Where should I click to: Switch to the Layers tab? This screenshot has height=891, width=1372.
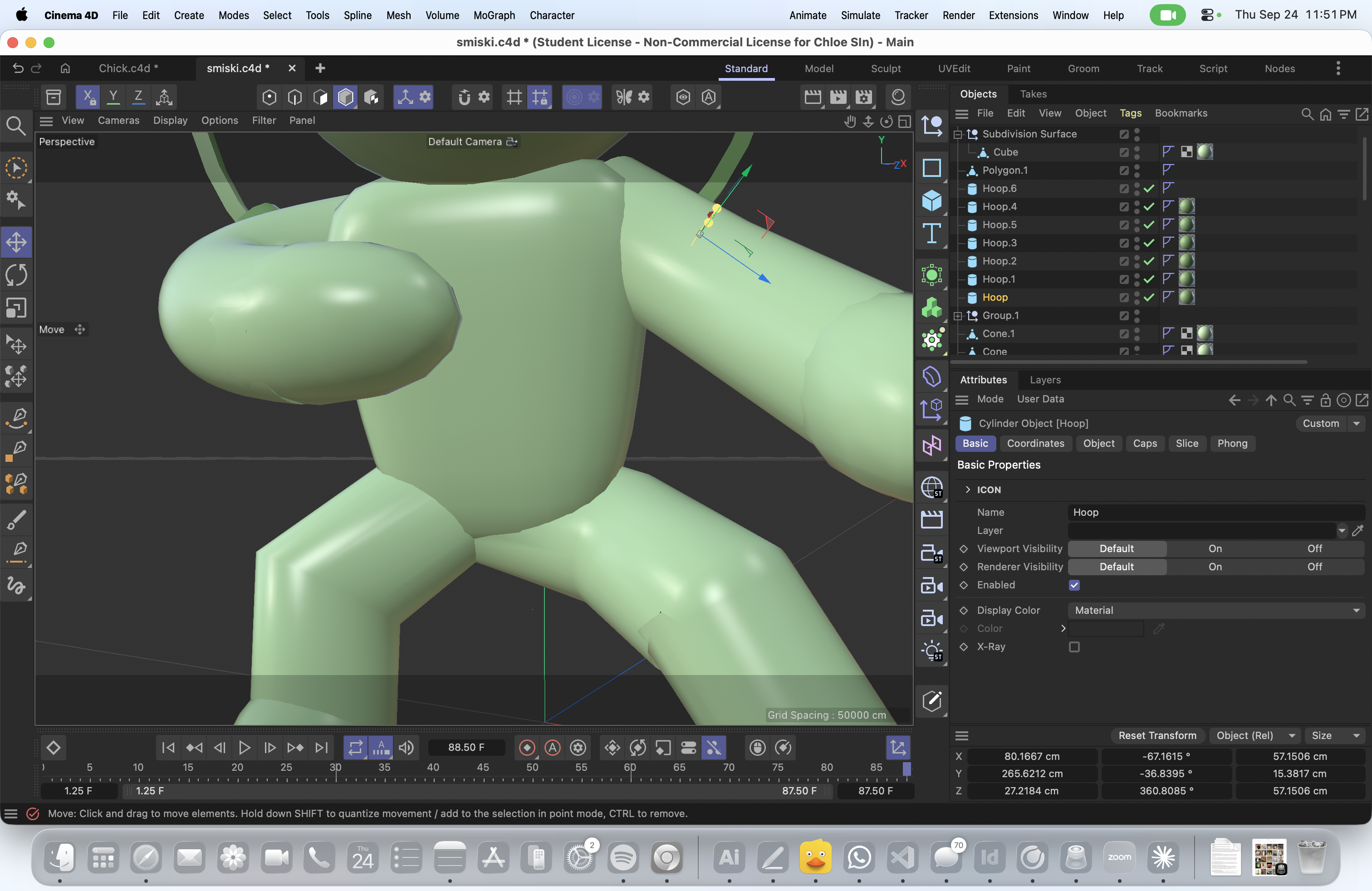[x=1045, y=380]
